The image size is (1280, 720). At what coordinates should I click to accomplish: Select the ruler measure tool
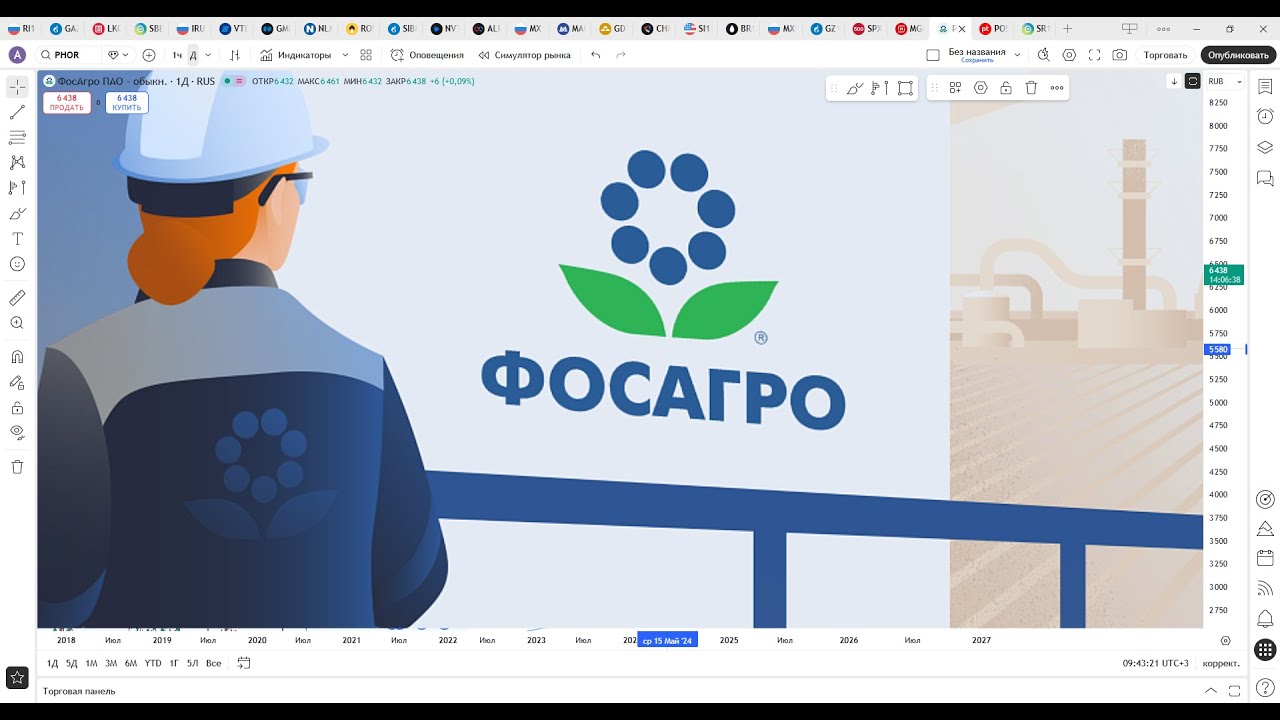[17, 298]
